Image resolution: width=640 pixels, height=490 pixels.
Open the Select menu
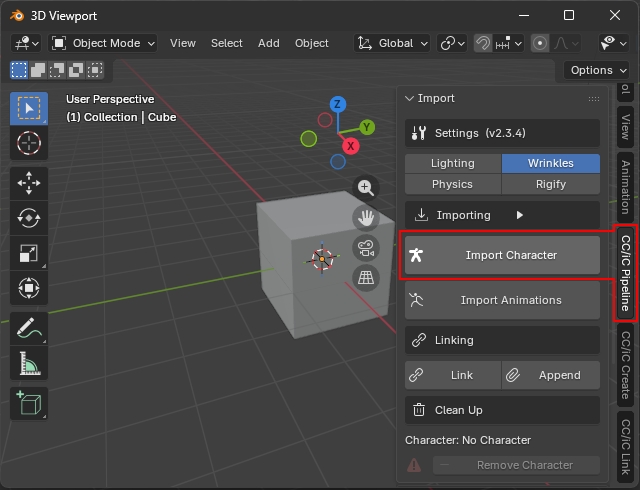(227, 43)
